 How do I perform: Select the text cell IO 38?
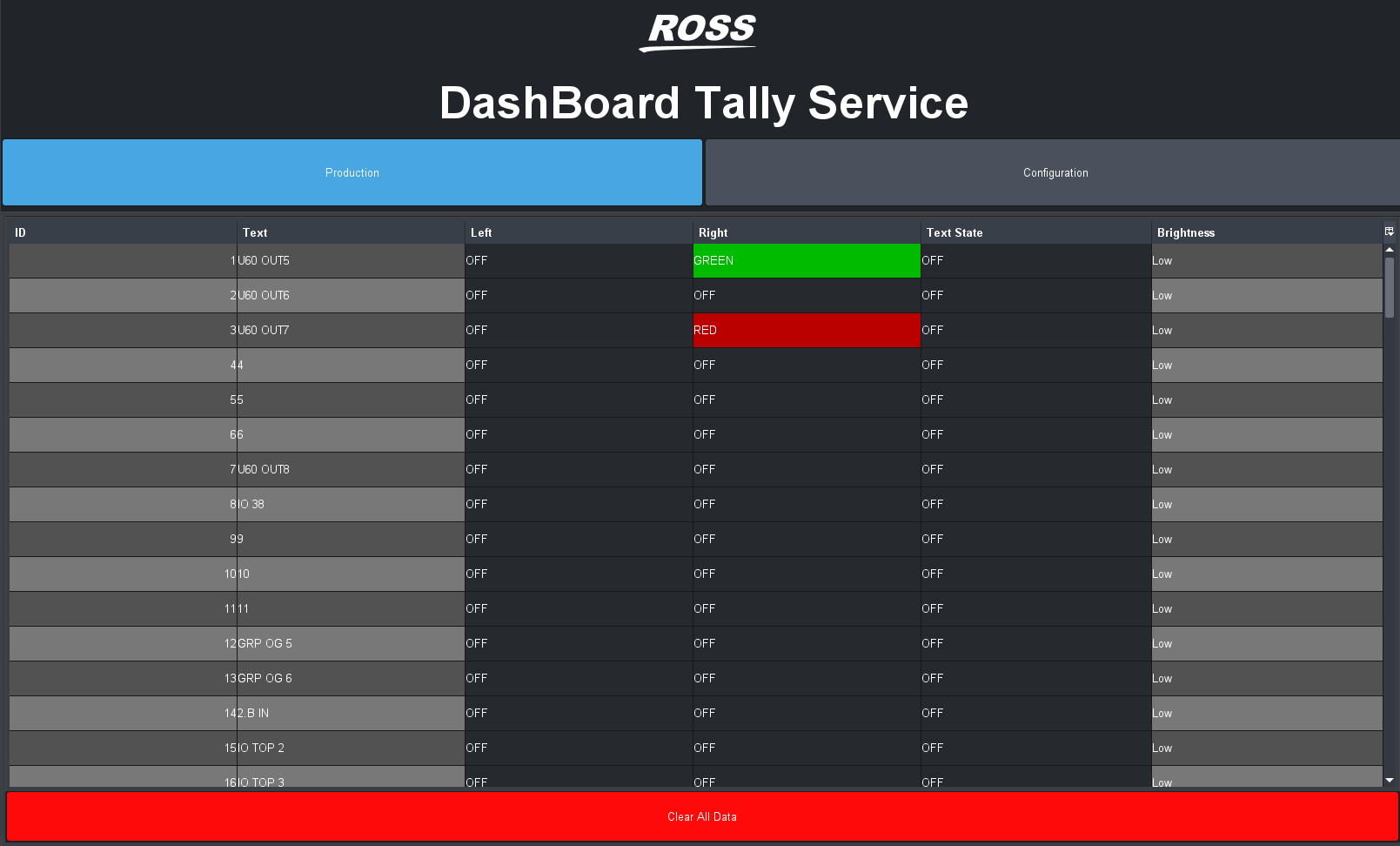point(351,505)
